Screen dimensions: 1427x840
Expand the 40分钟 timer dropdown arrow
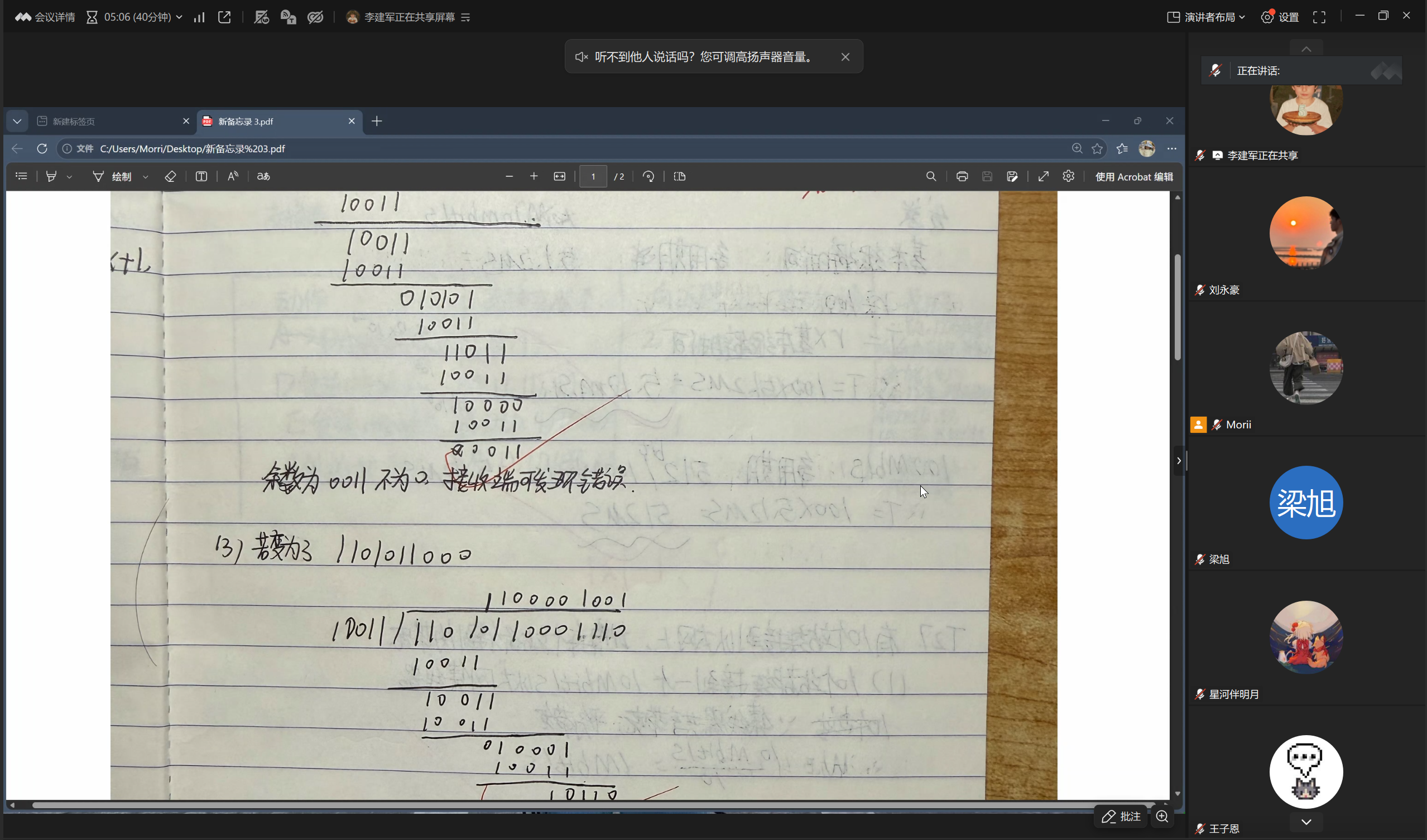coord(179,17)
